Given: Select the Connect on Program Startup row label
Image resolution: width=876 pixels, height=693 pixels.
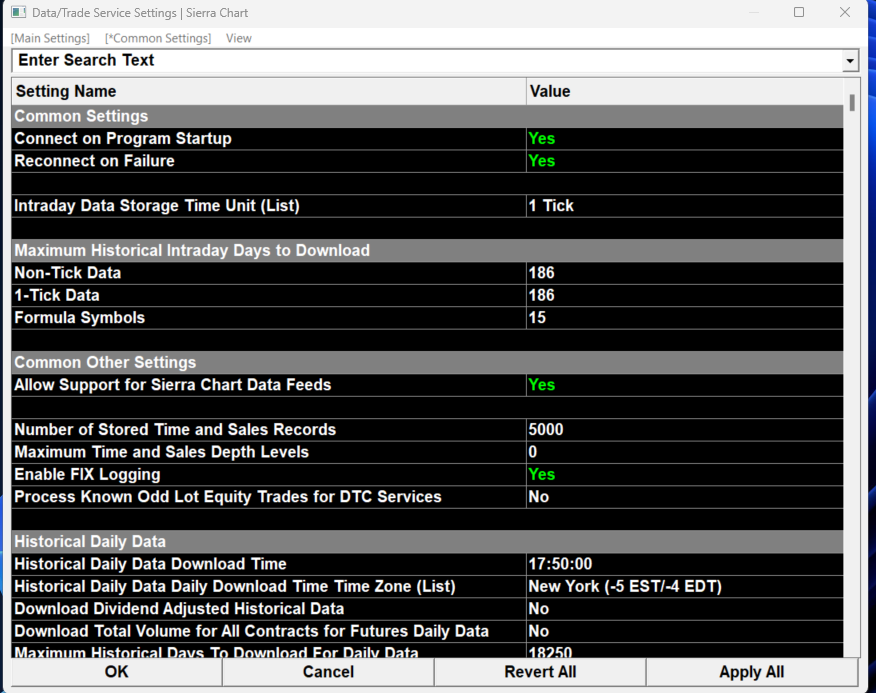Looking at the screenshot, I should [x=123, y=139].
